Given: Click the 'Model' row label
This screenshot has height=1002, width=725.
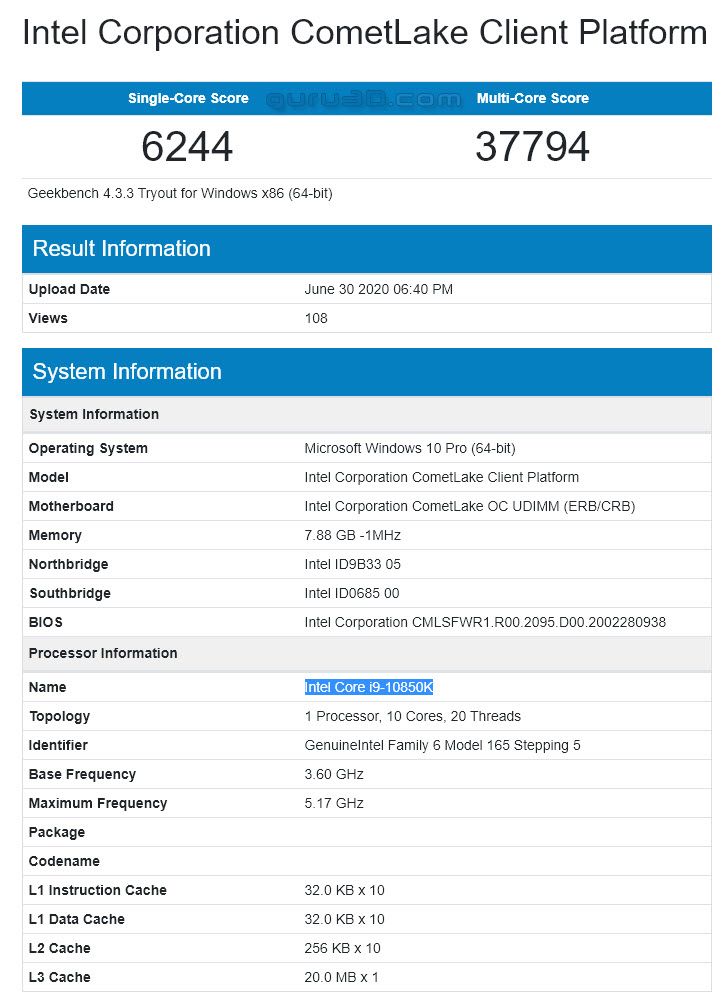Looking at the screenshot, I should tap(49, 477).
